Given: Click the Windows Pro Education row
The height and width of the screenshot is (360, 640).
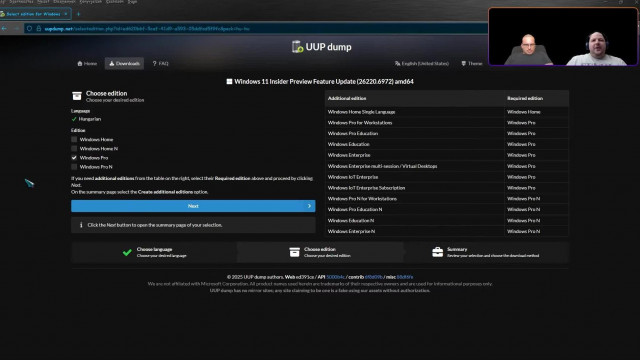Looking at the screenshot, I should 447,133.
